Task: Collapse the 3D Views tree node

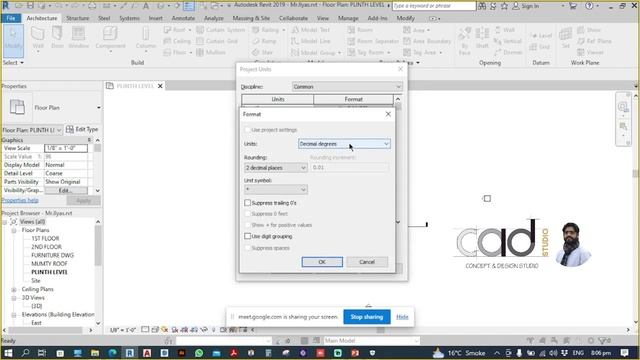Action: 14,298
